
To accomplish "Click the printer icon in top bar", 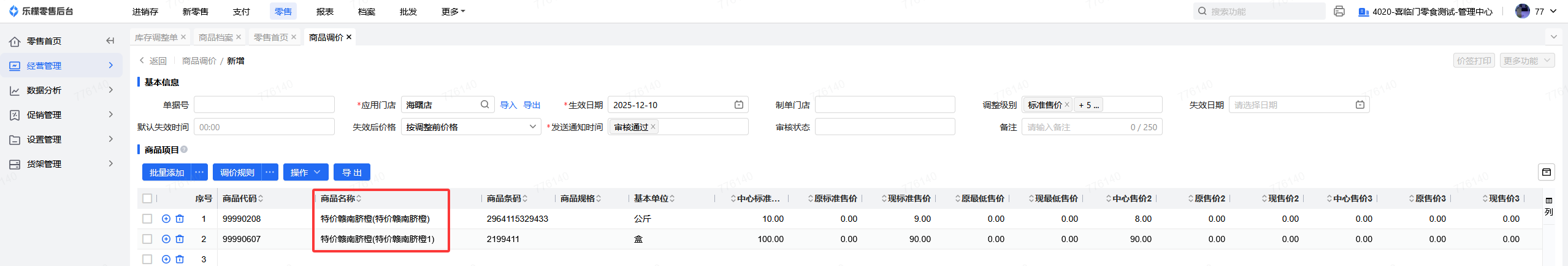I will [1339, 12].
